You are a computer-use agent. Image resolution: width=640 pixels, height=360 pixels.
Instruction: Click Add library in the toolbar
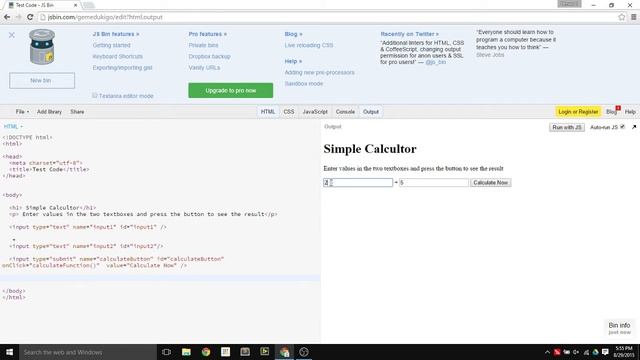point(49,112)
